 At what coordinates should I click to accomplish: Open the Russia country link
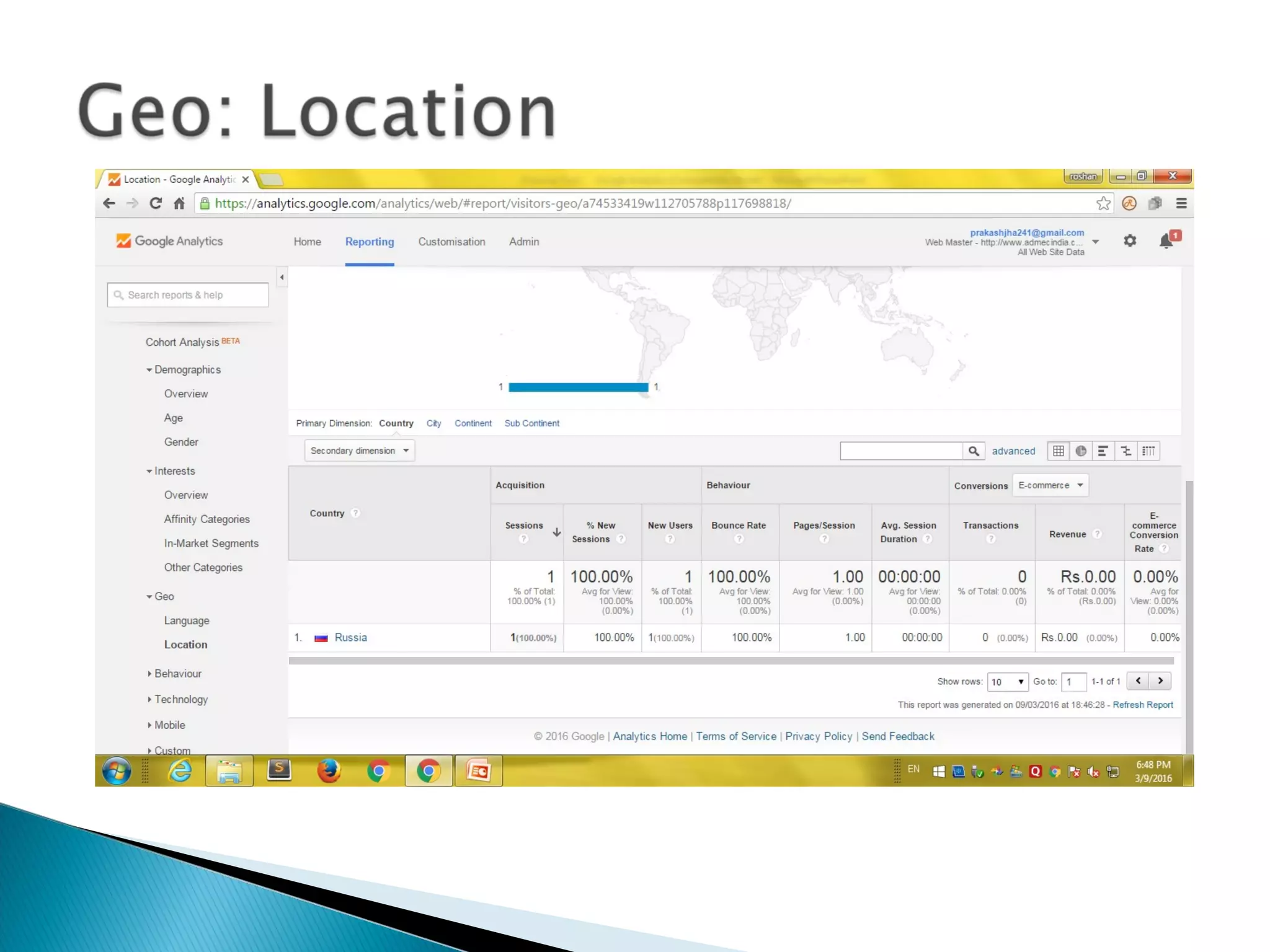pyautogui.click(x=350, y=638)
